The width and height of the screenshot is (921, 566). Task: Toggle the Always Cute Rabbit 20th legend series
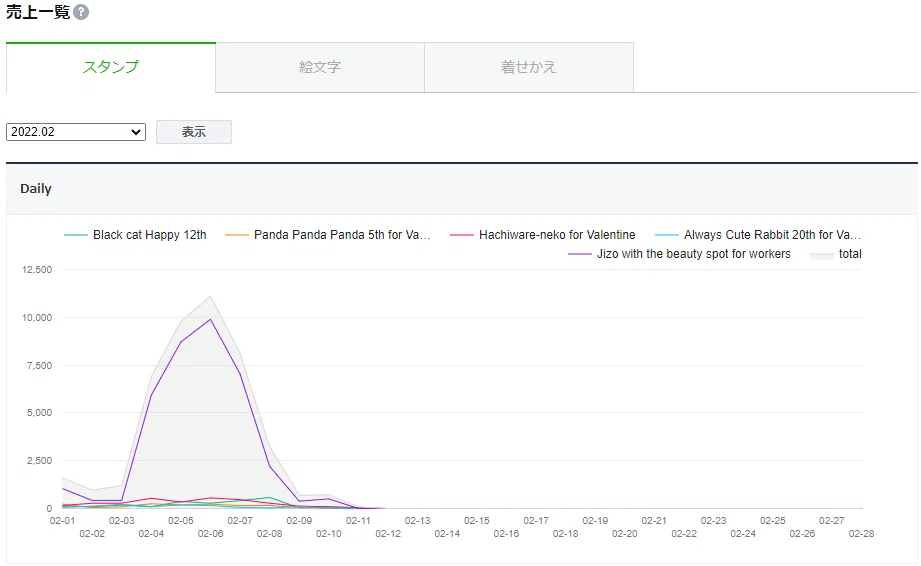(758, 235)
